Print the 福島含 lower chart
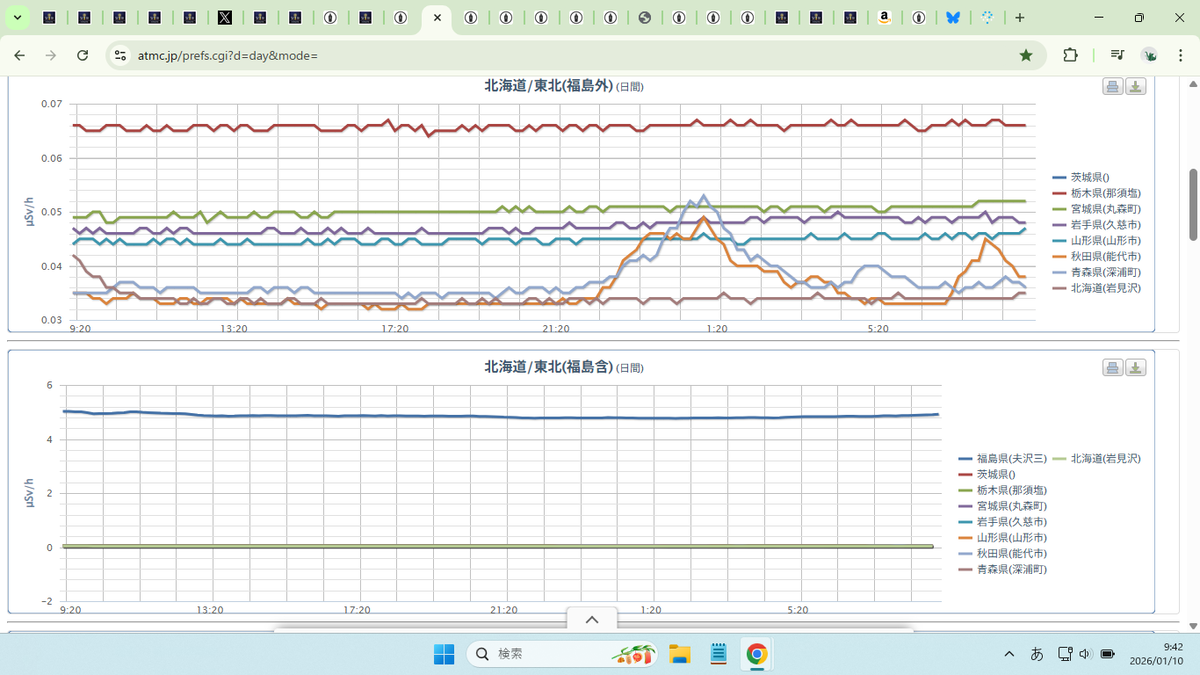The width and height of the screenshot is (1200, 675). click(1112, 368)
